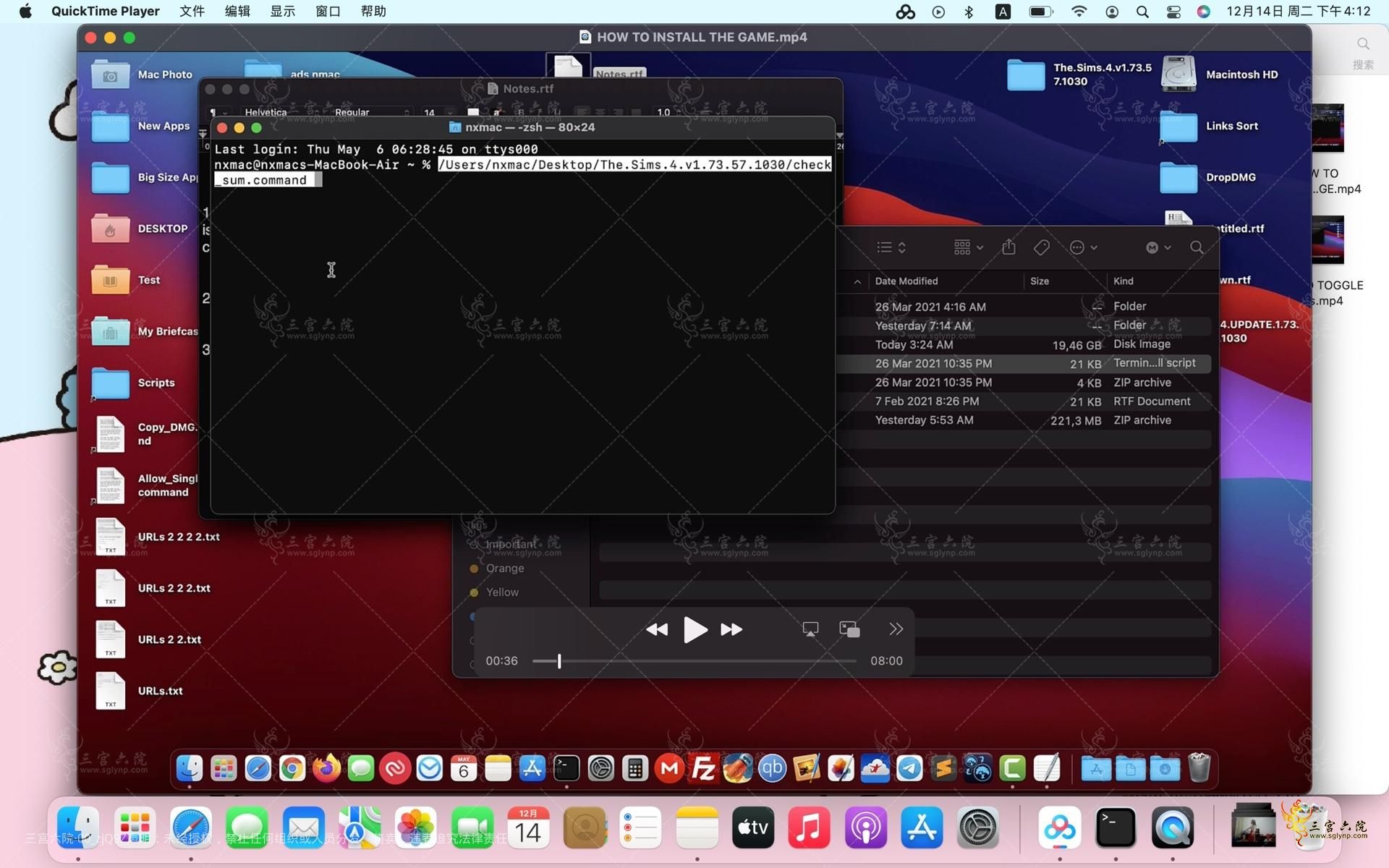
Task: Open Control Center from menu bar
Action: pyautogui.click(x=1173, y=12)
